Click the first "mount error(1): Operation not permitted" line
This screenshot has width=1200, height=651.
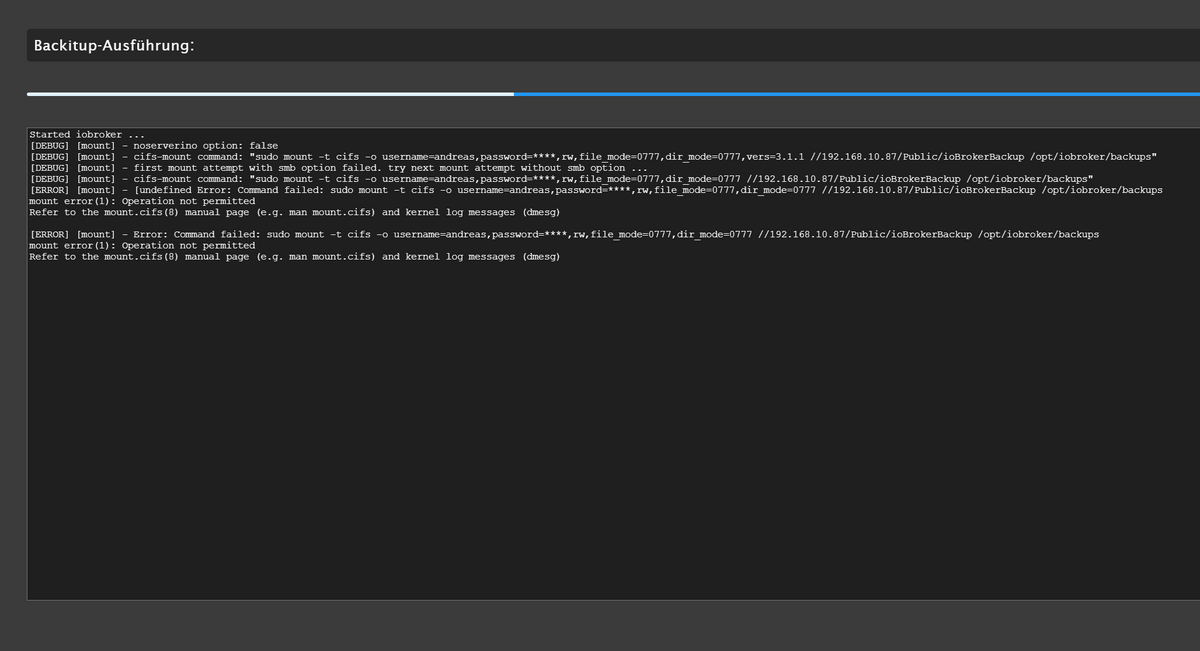[x=142, y=201]
